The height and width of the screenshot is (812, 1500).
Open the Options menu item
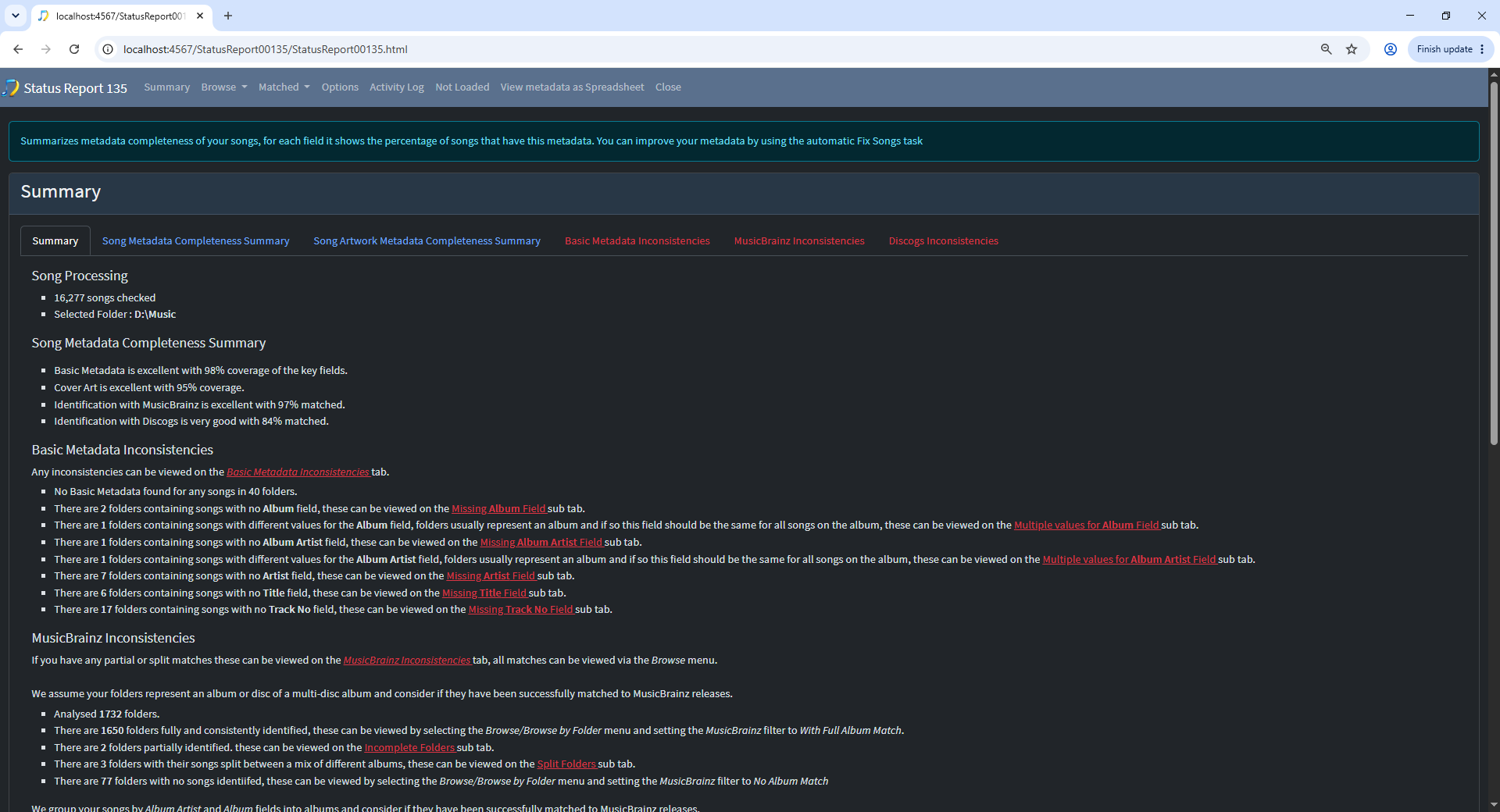click(x=340, y=87)
